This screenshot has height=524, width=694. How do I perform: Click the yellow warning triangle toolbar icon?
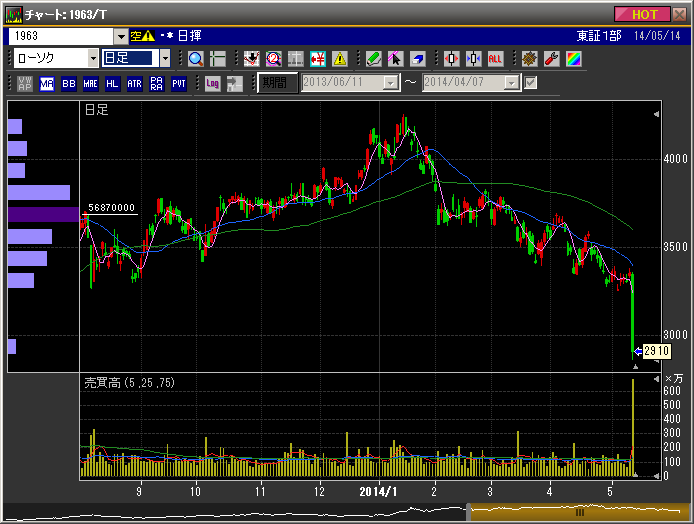click(339, 58)
